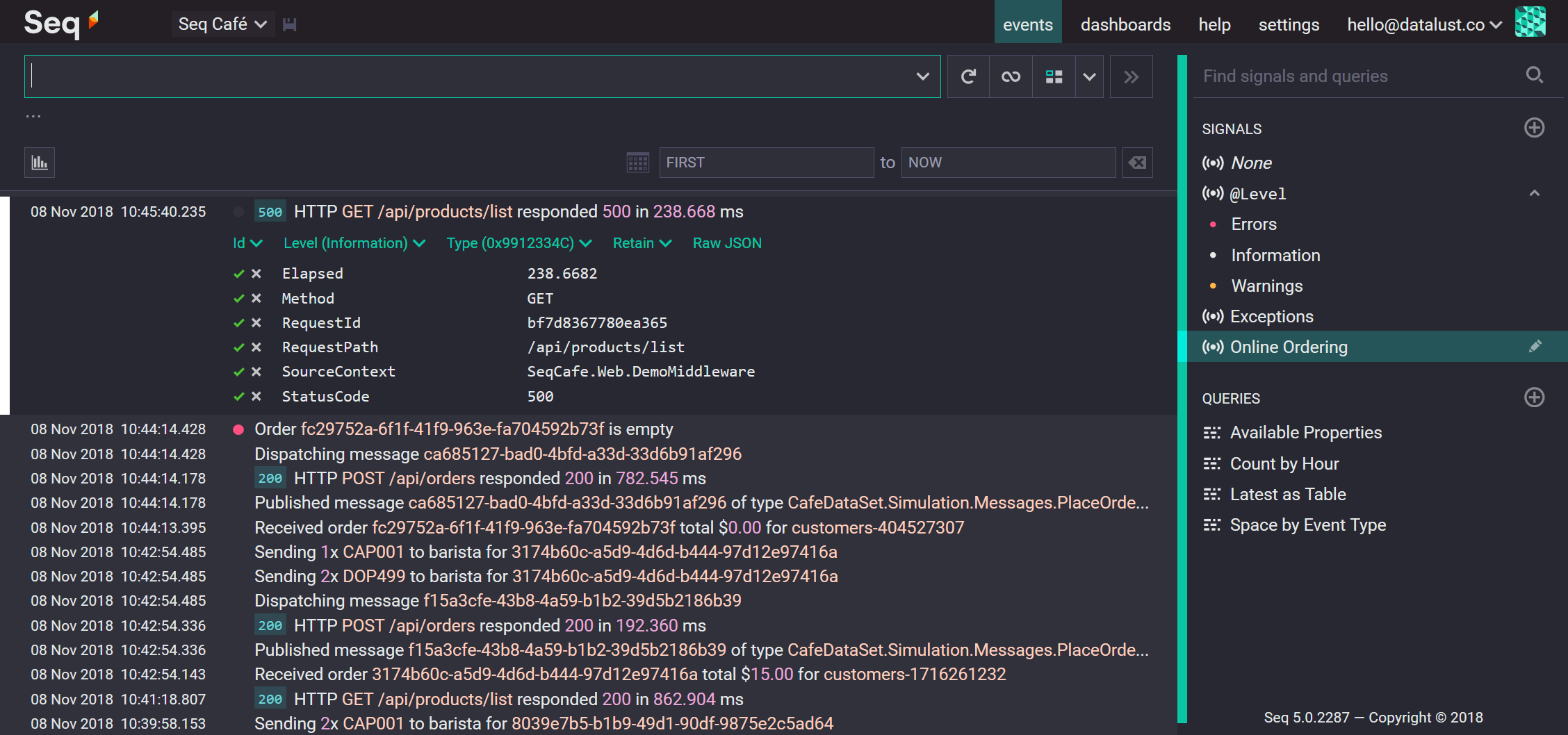Include Elapsed property with green checkmark
Screen dimensions: 1568x735
pyautogui.click(x=238, y=274)
